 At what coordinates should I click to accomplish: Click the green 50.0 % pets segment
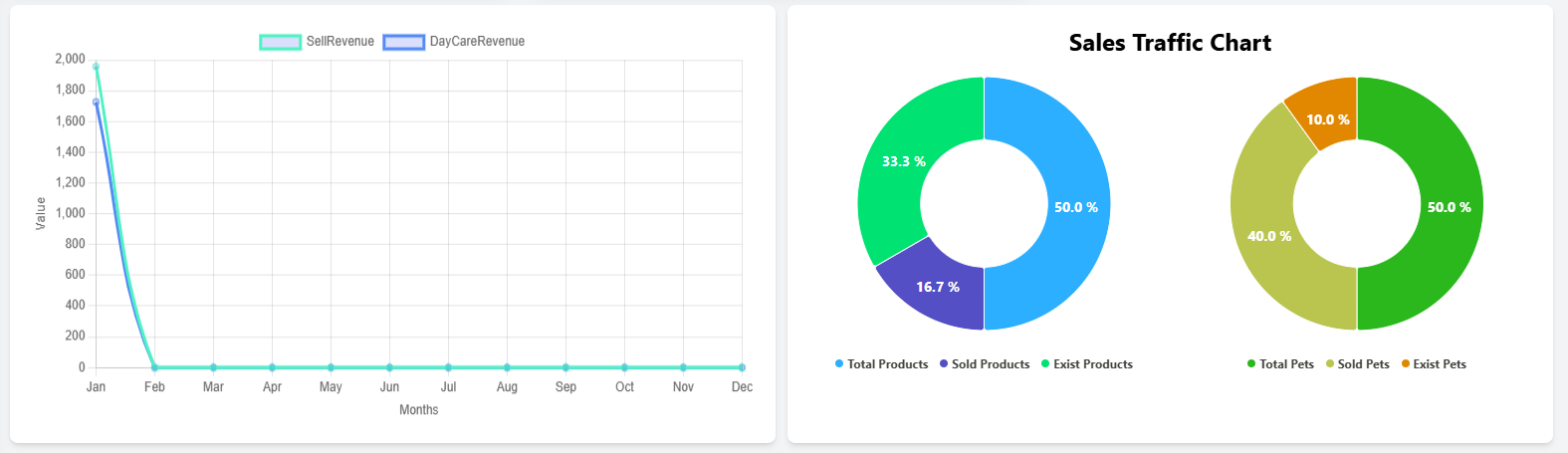[x=1449, y=207]
